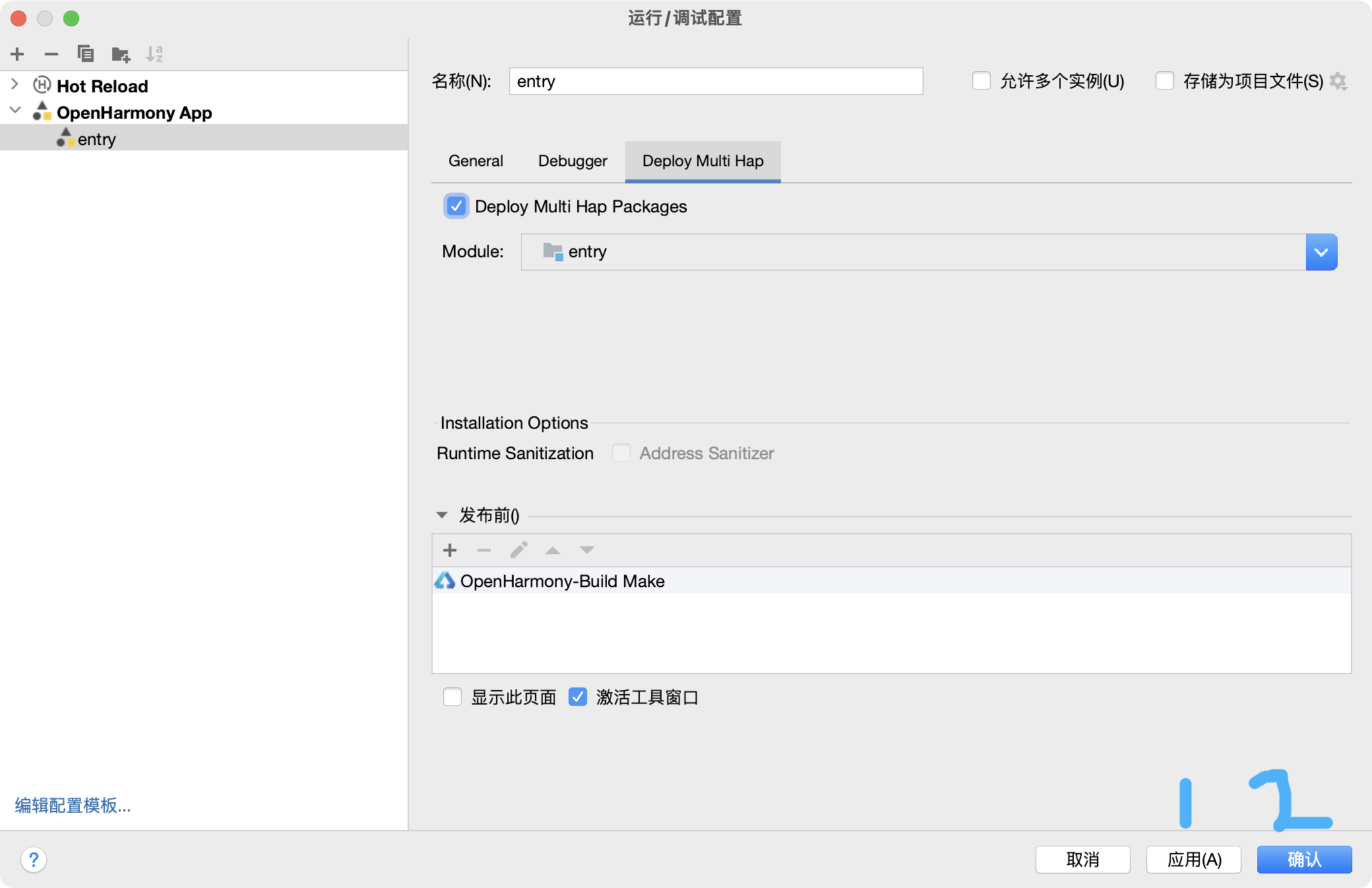Open the Module dropdown arrow
The height and width of the screenshot is (888, 1372).
pos(1321,252)
